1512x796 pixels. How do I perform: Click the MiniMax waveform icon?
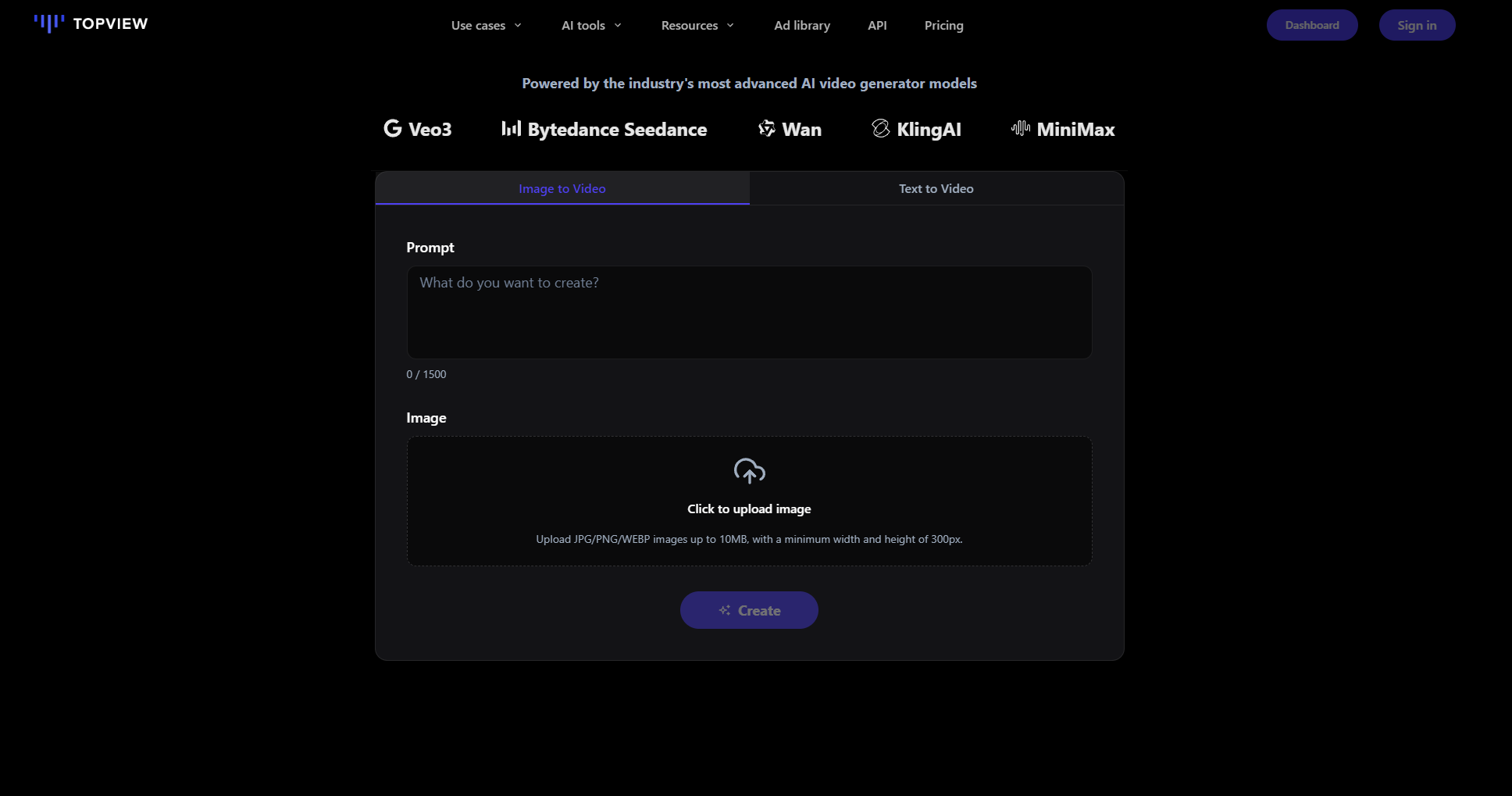click(1020, 128)
